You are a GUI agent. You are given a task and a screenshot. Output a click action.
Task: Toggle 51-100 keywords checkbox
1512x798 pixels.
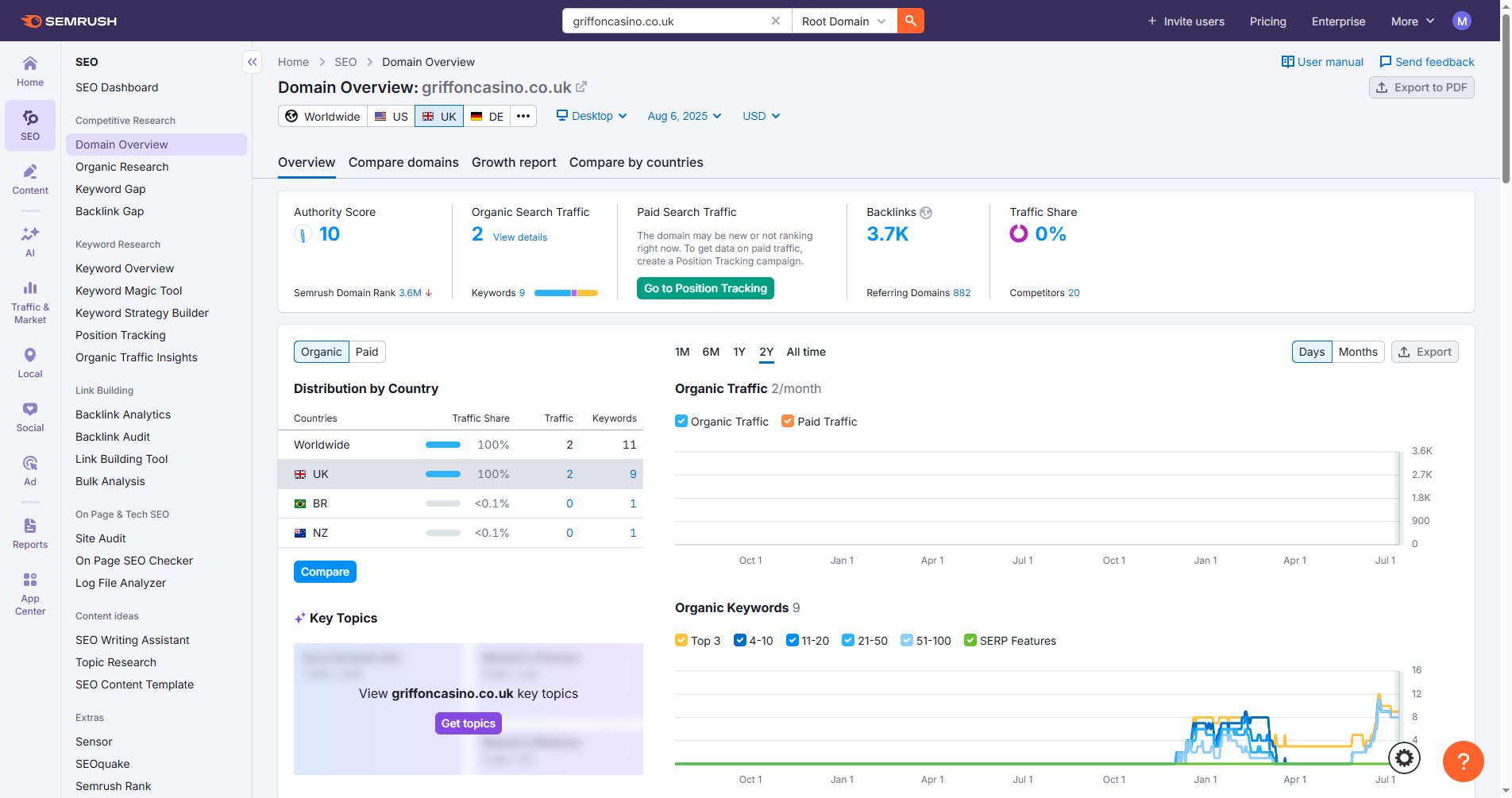pyautogui.click(x=907, y=640)
